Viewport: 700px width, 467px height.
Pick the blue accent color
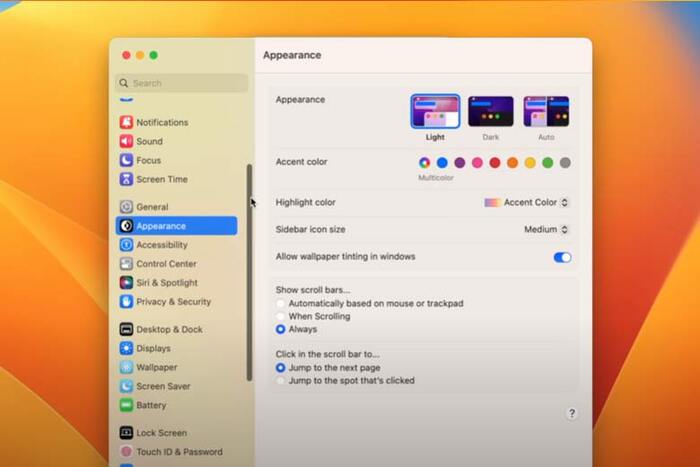pyautogui.click(x=442, y=163)
